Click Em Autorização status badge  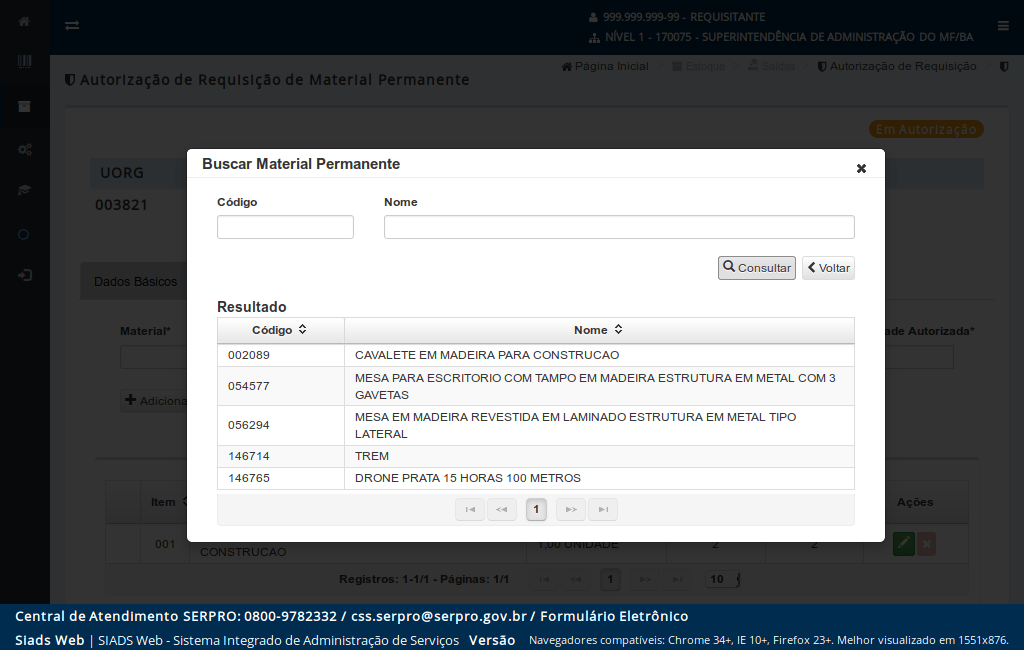(926, 129)
